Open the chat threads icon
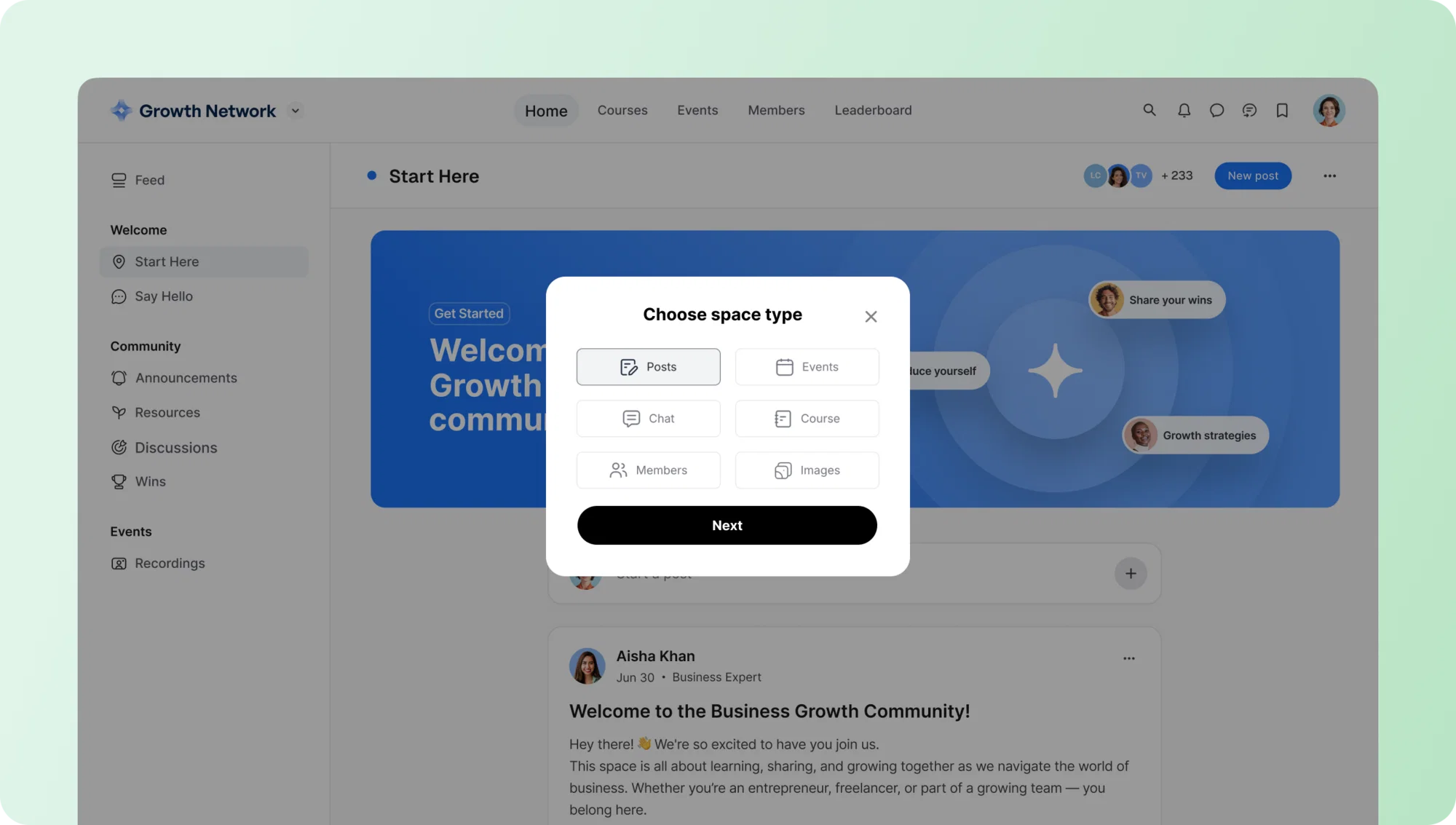The height and width of the screenshot is (825, 1456). tap(1249, 110)
